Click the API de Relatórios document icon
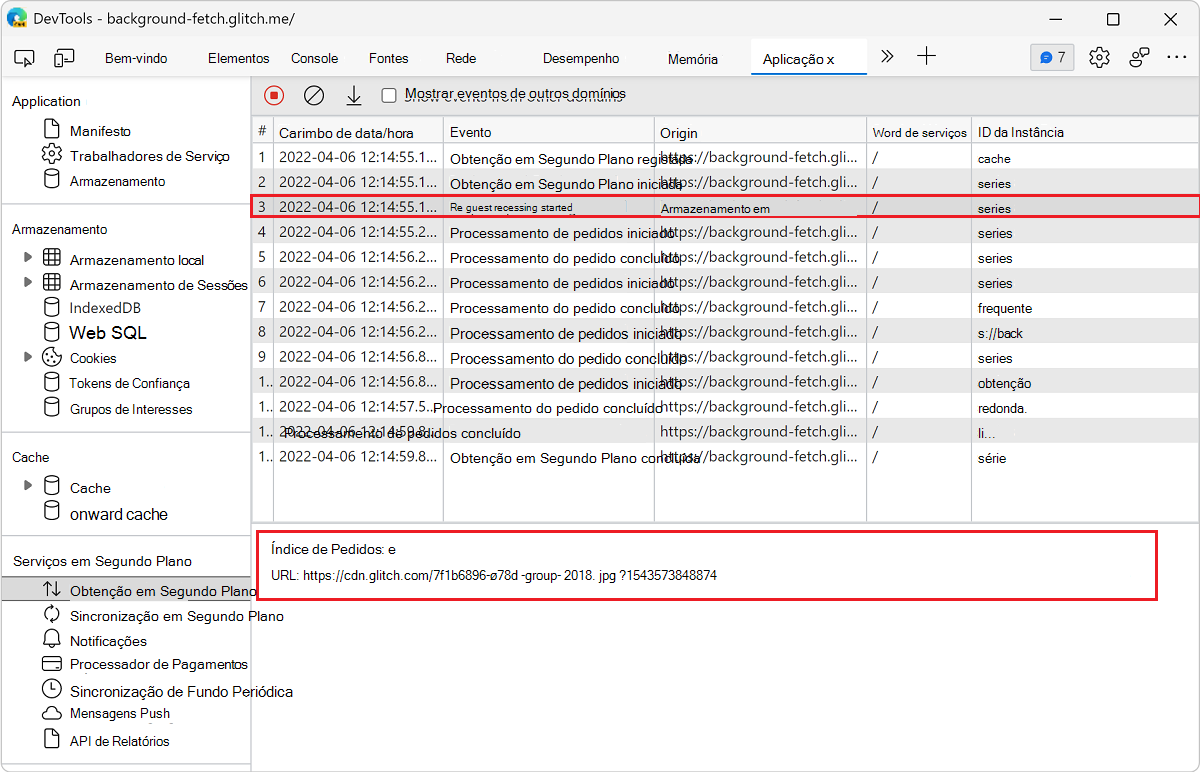Image resolution: width=1200 pixels, height=772 pixels. tap(52, 740)
